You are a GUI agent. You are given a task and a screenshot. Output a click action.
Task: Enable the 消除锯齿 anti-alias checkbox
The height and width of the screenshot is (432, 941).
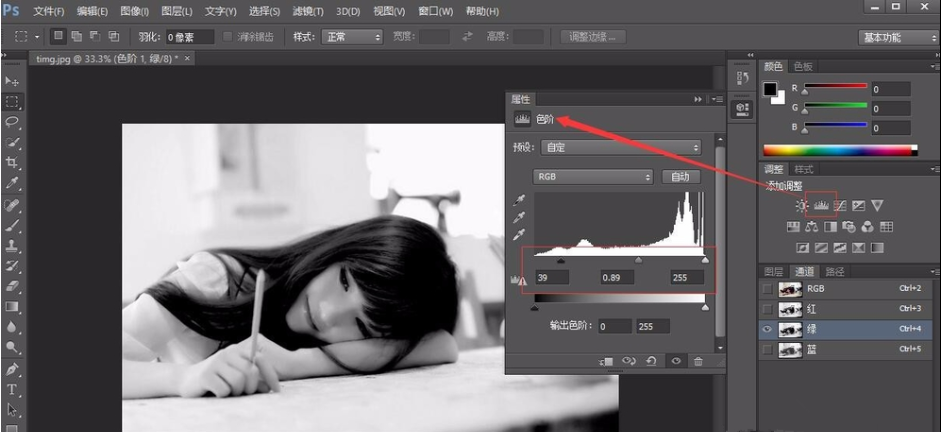point(228,37)
